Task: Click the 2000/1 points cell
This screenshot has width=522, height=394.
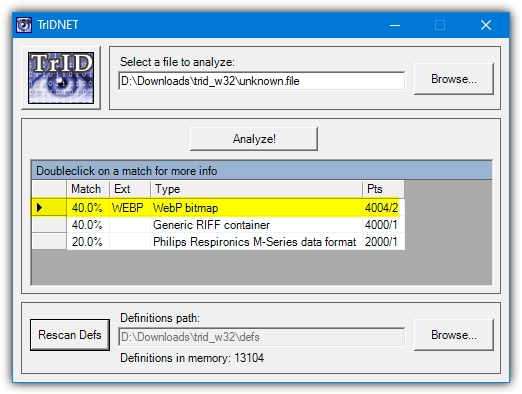Action: click(383, 242)
